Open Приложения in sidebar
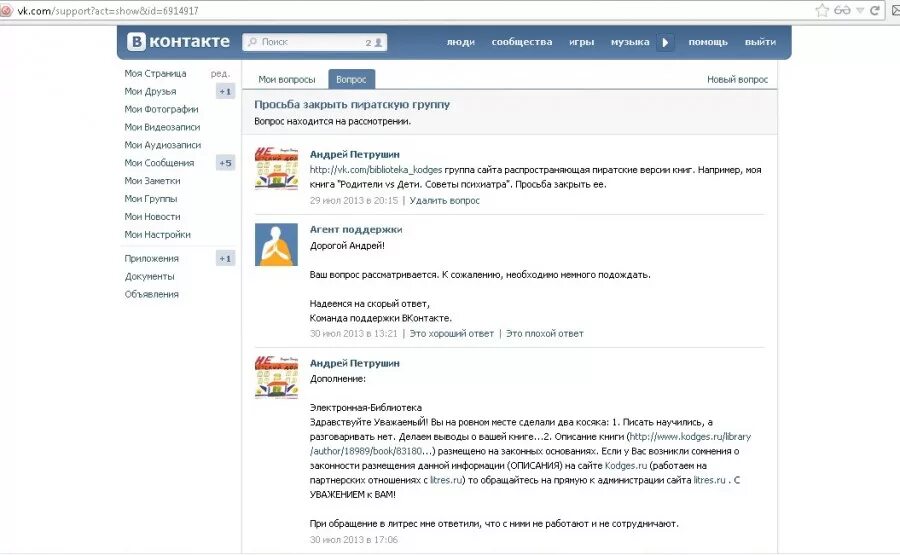 [152, 258]
